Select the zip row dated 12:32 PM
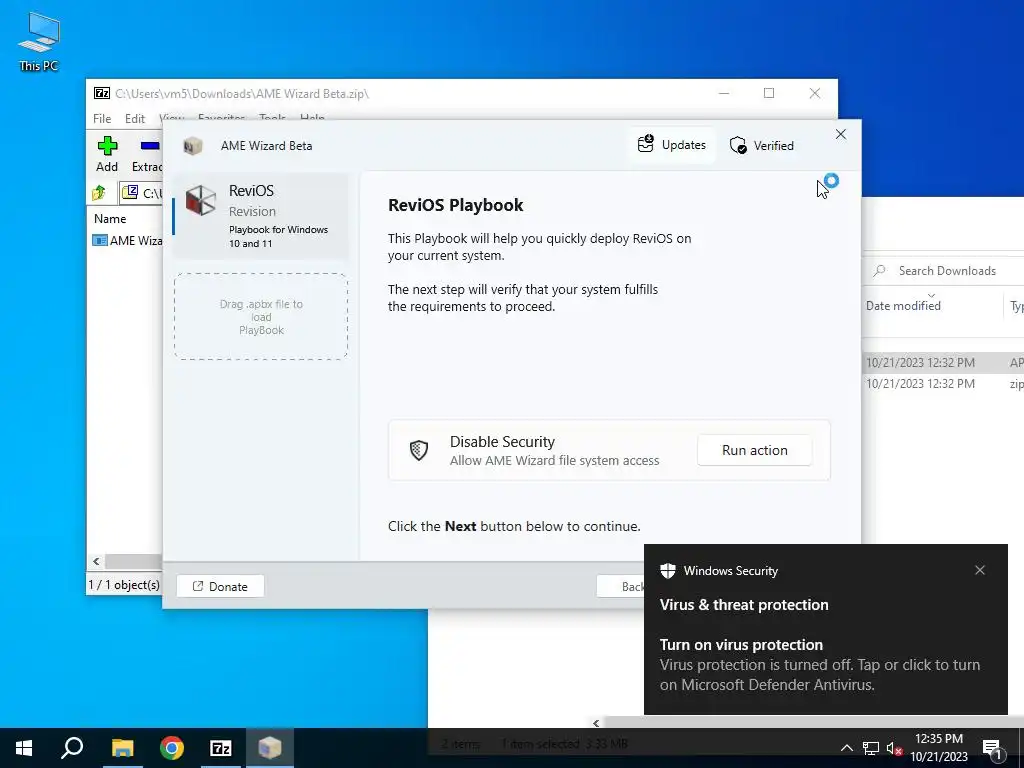 [x=943, y=383]
